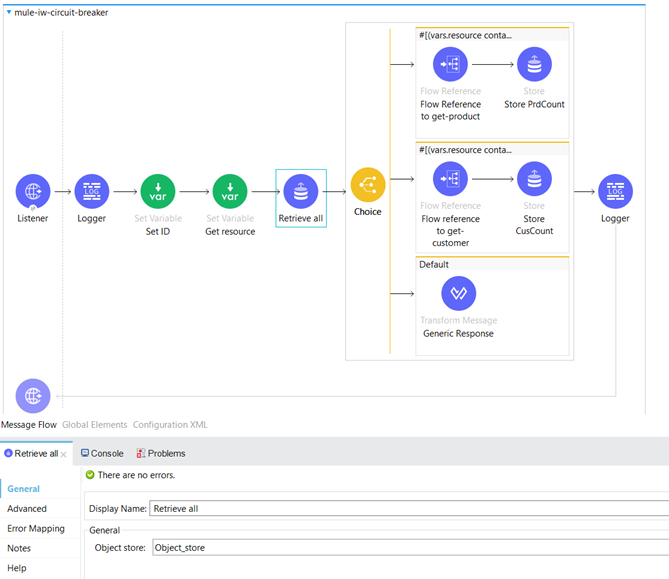
Task: Open Flow Reference to get-product icon
Action: coord(450,64)
